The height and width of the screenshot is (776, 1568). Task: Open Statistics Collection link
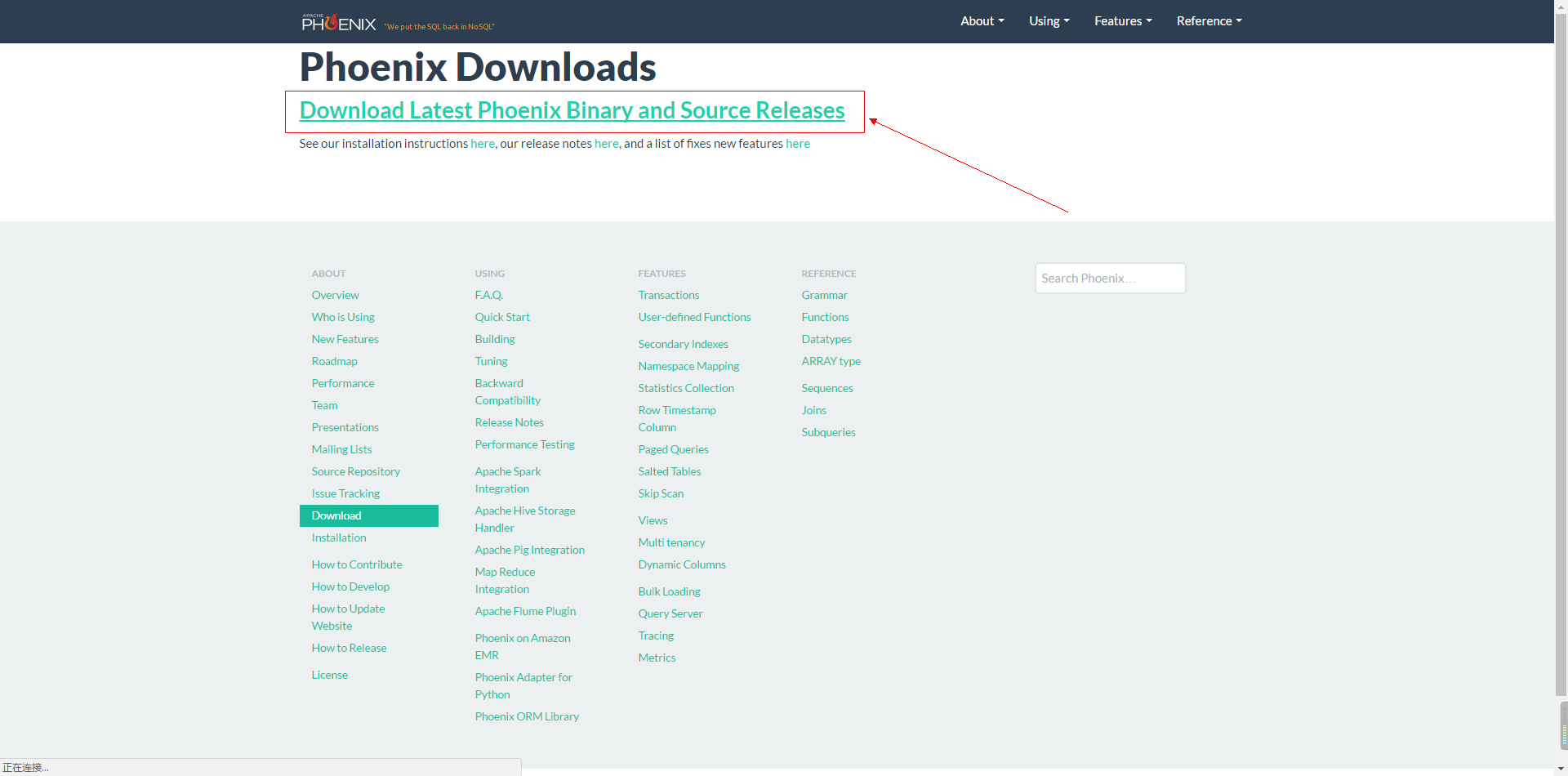[x=686, y=388]
